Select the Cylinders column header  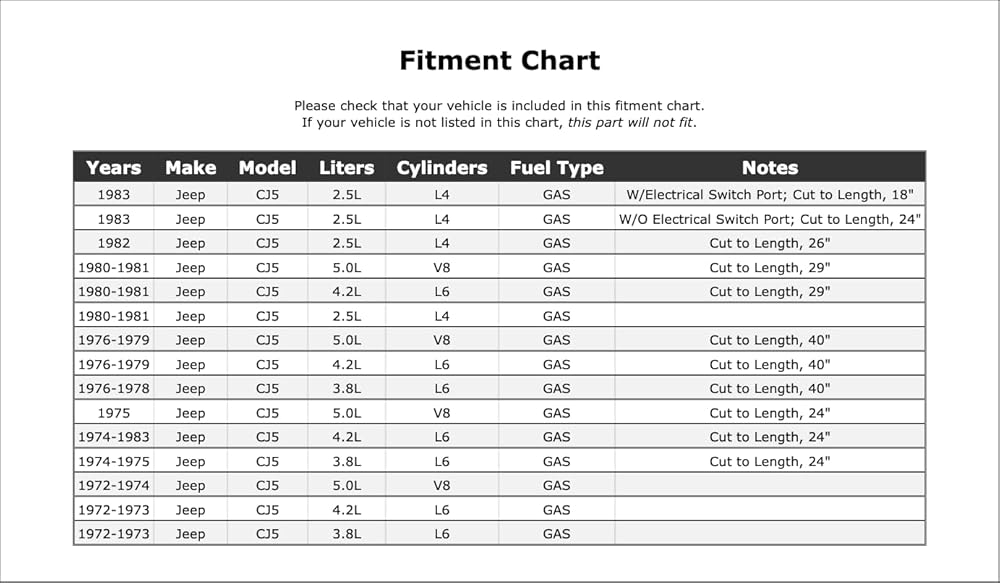click(x=442, y=168)
